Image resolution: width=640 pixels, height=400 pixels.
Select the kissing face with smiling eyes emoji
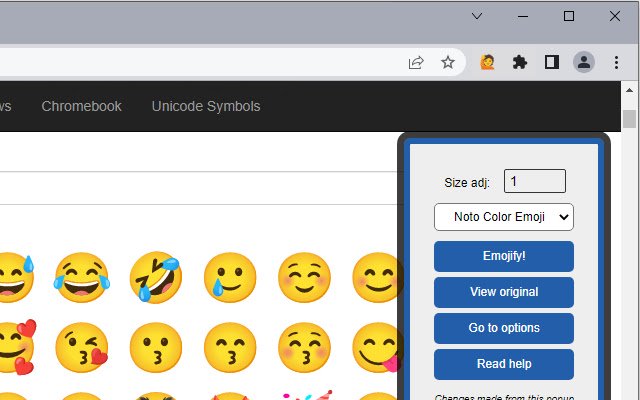[230, 347]
